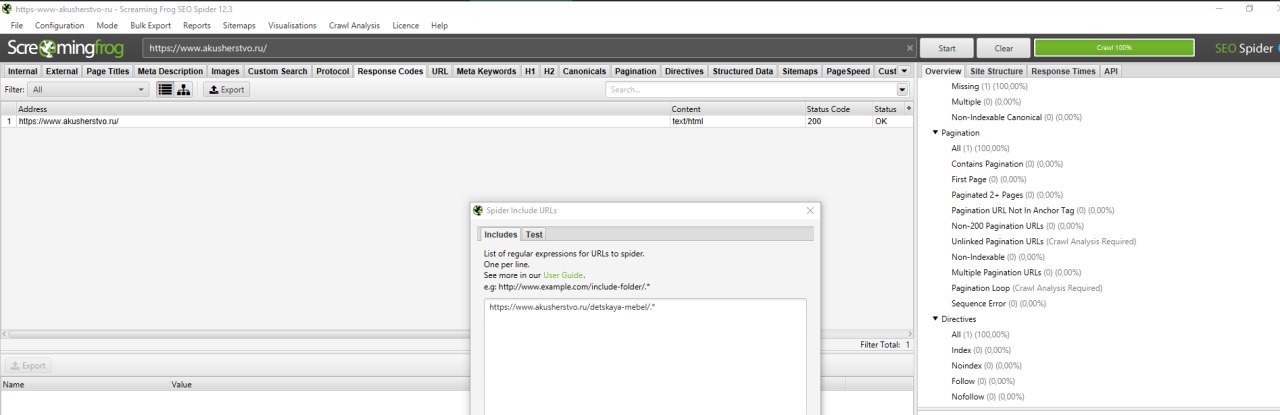
Task: Open the Crawl Analysis menu
Action: coord(354,25)
